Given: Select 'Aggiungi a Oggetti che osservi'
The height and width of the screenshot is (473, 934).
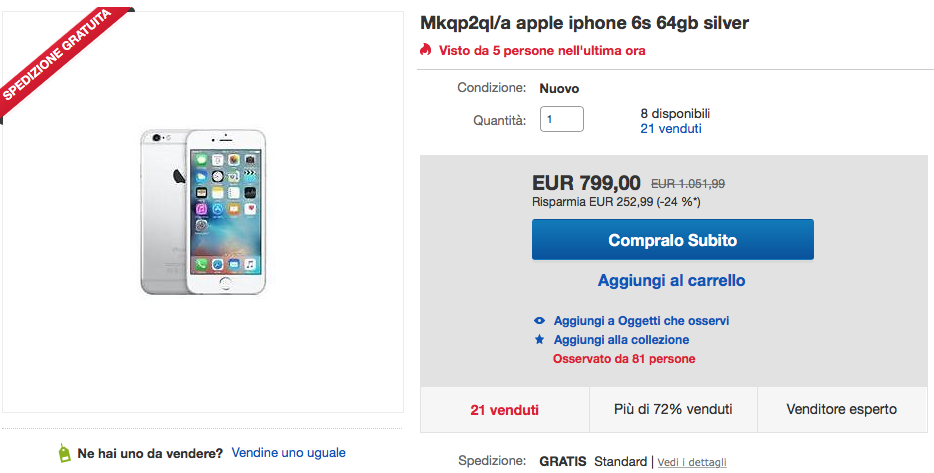Looking at the screenshot, I should pyautogui.click(x=641, y=321).
